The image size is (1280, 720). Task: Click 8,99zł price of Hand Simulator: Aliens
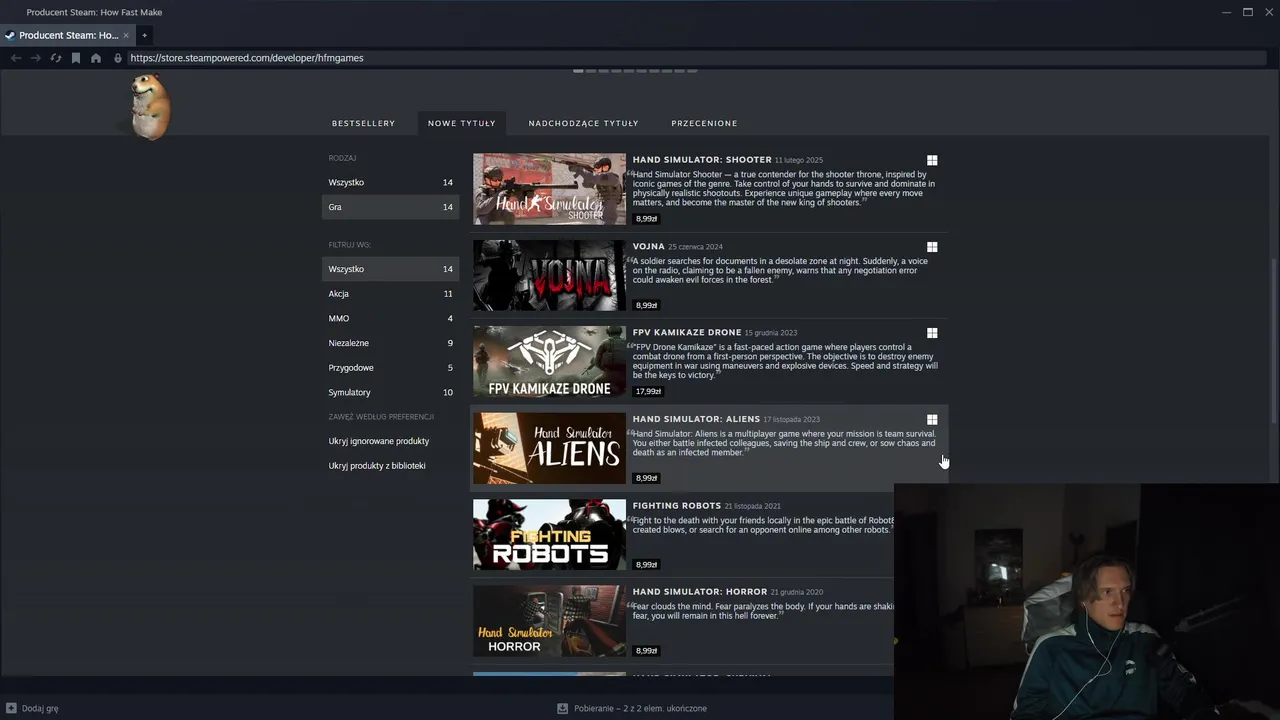(646, 478)
